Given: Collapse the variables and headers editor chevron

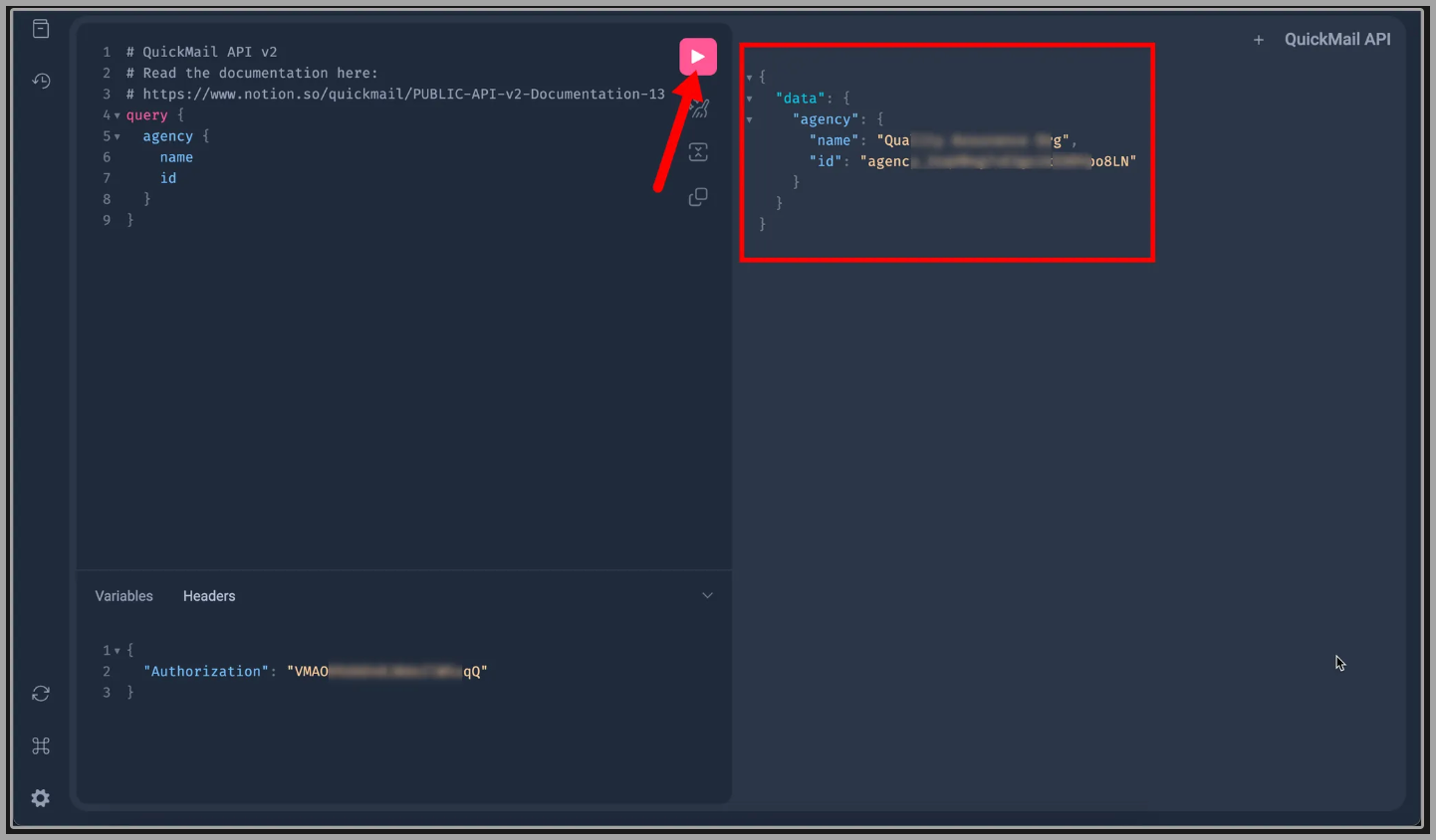Looking at the screenshot, I should tap(708, 595).
